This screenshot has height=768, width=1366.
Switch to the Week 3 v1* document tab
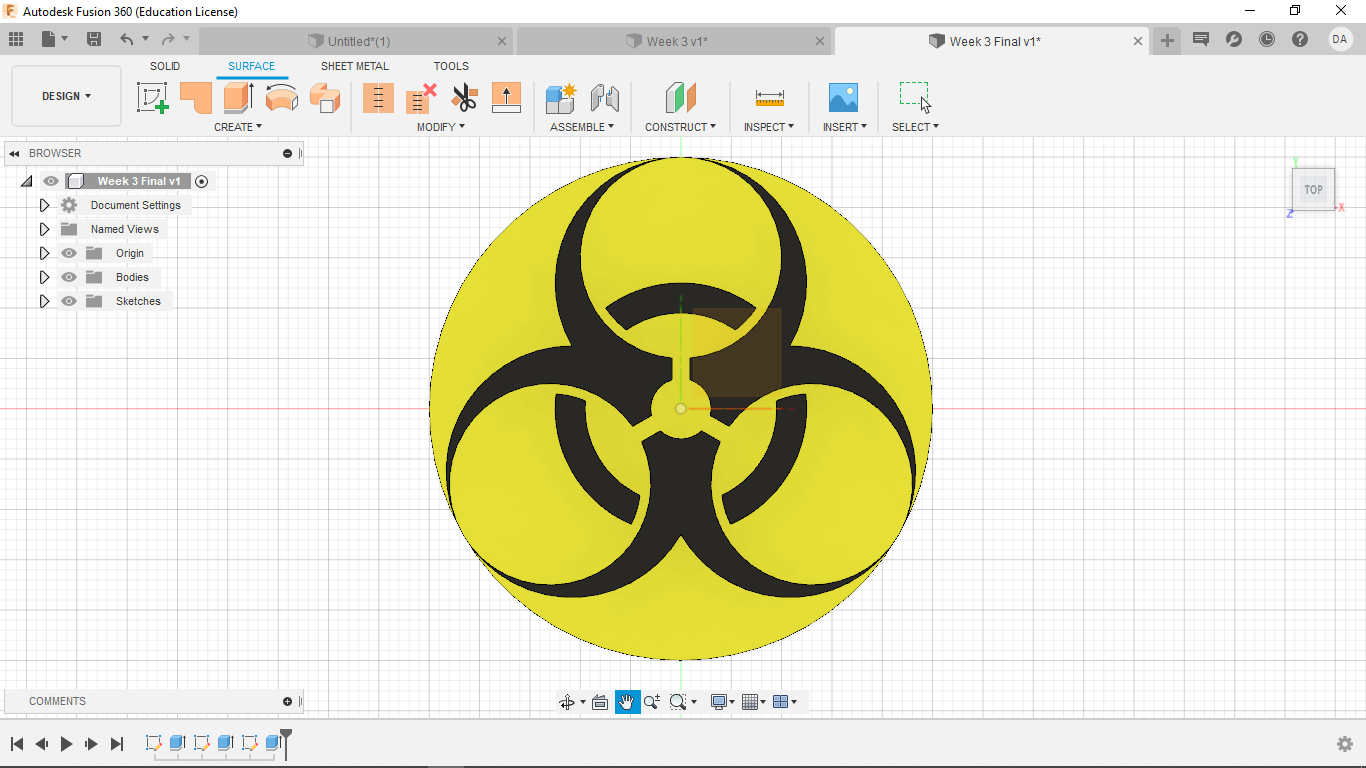click(x=675, y=41)
